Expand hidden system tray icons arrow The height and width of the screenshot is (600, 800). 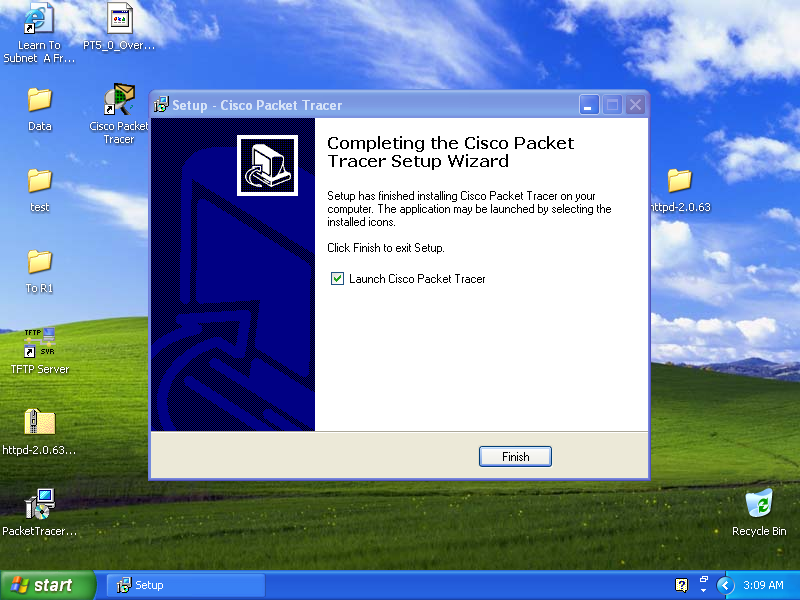pyautogui.click(x=725, y=585)
